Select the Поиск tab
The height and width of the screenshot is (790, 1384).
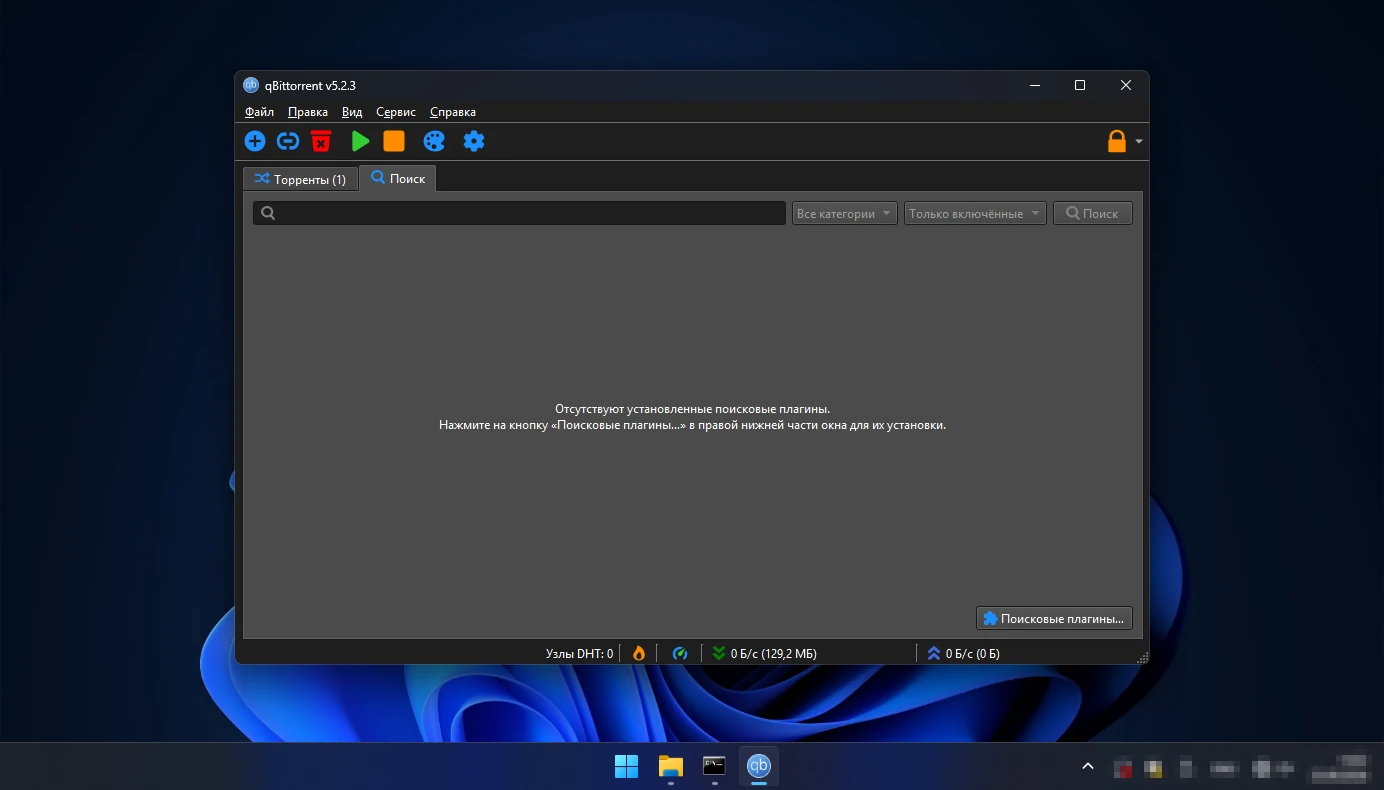coord(398,178)
